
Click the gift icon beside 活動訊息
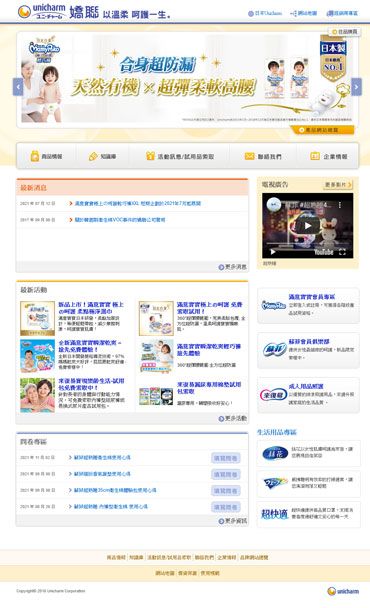tap(150, 156)
